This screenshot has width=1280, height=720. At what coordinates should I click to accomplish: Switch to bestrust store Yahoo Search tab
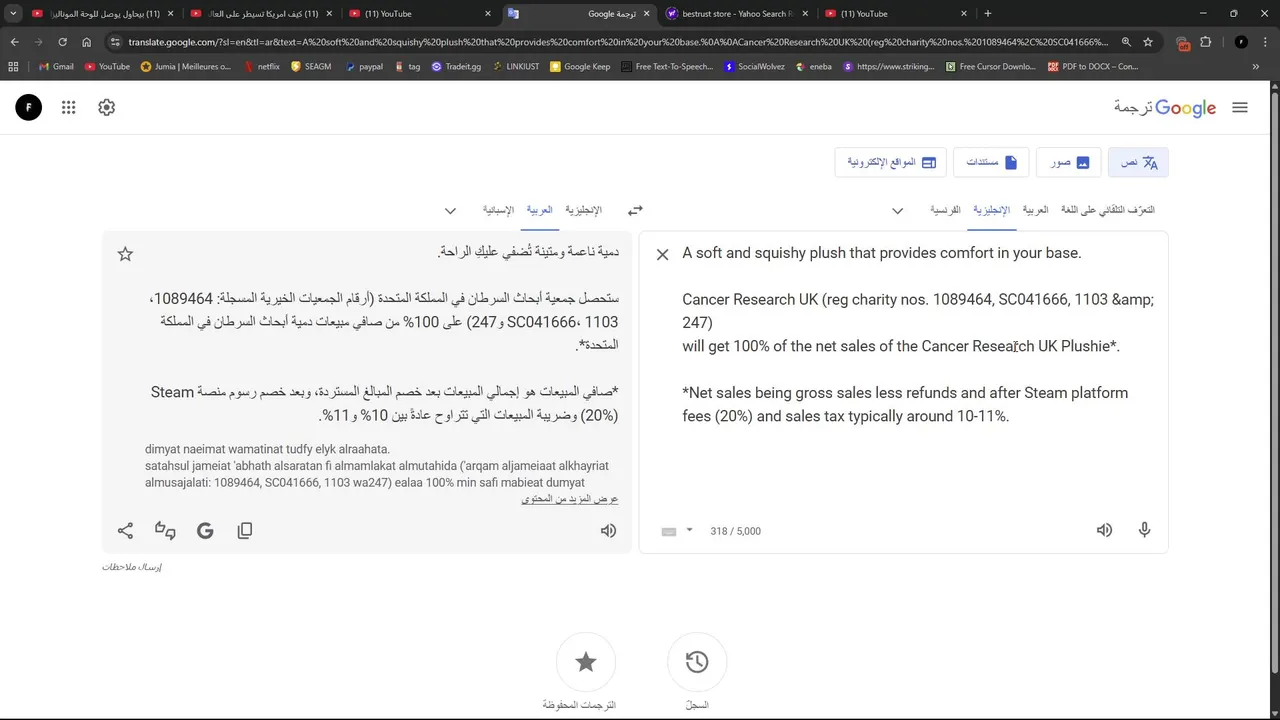click(x=736, y=14)
